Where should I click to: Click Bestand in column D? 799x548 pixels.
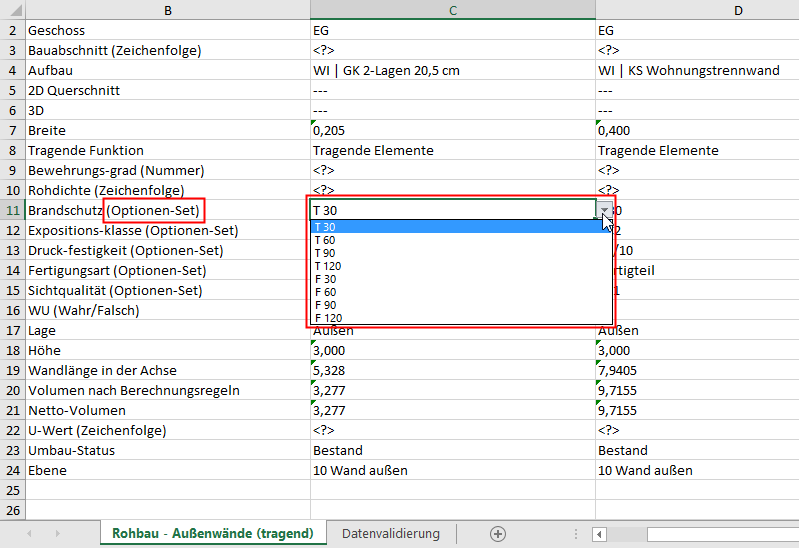coord(697,451)
